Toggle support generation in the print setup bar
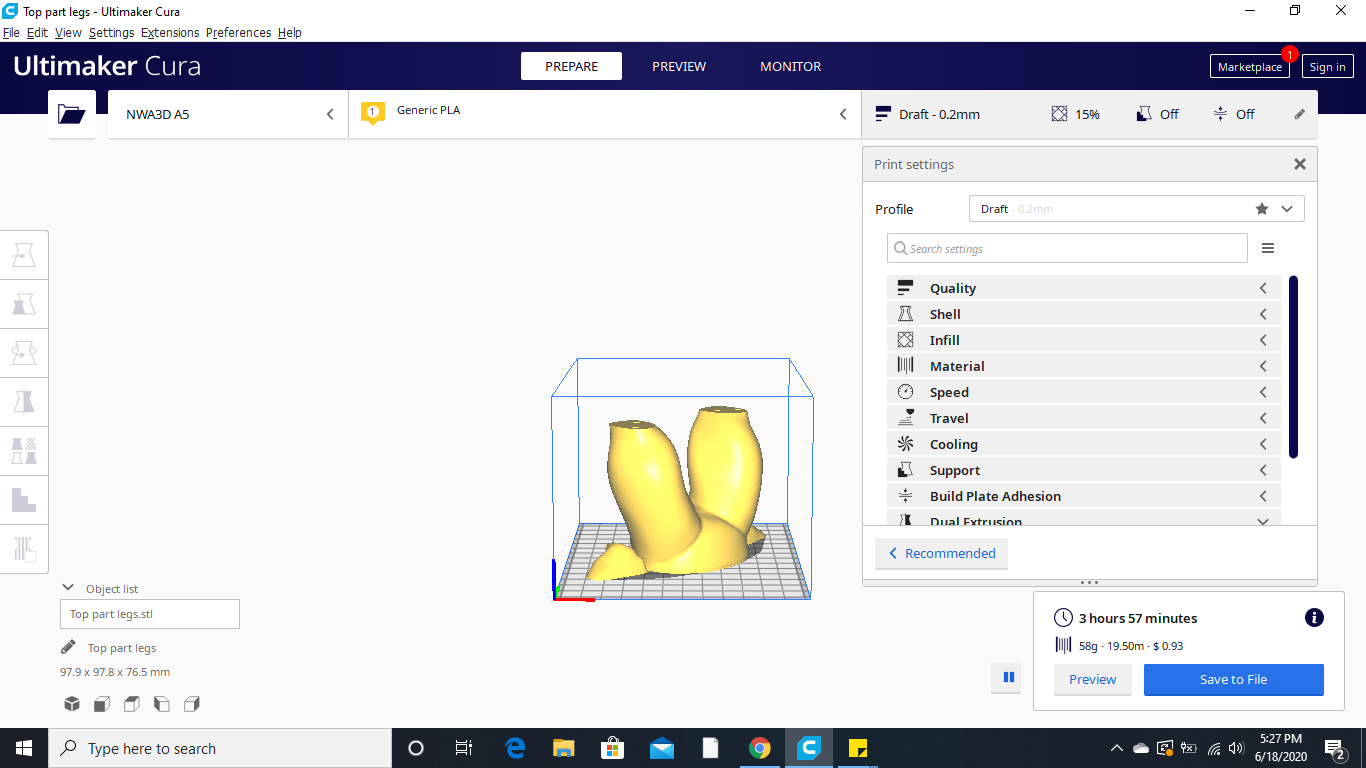Image resolution: width=1366 pixels, height=768 pixels. [x=1157, y=114]
